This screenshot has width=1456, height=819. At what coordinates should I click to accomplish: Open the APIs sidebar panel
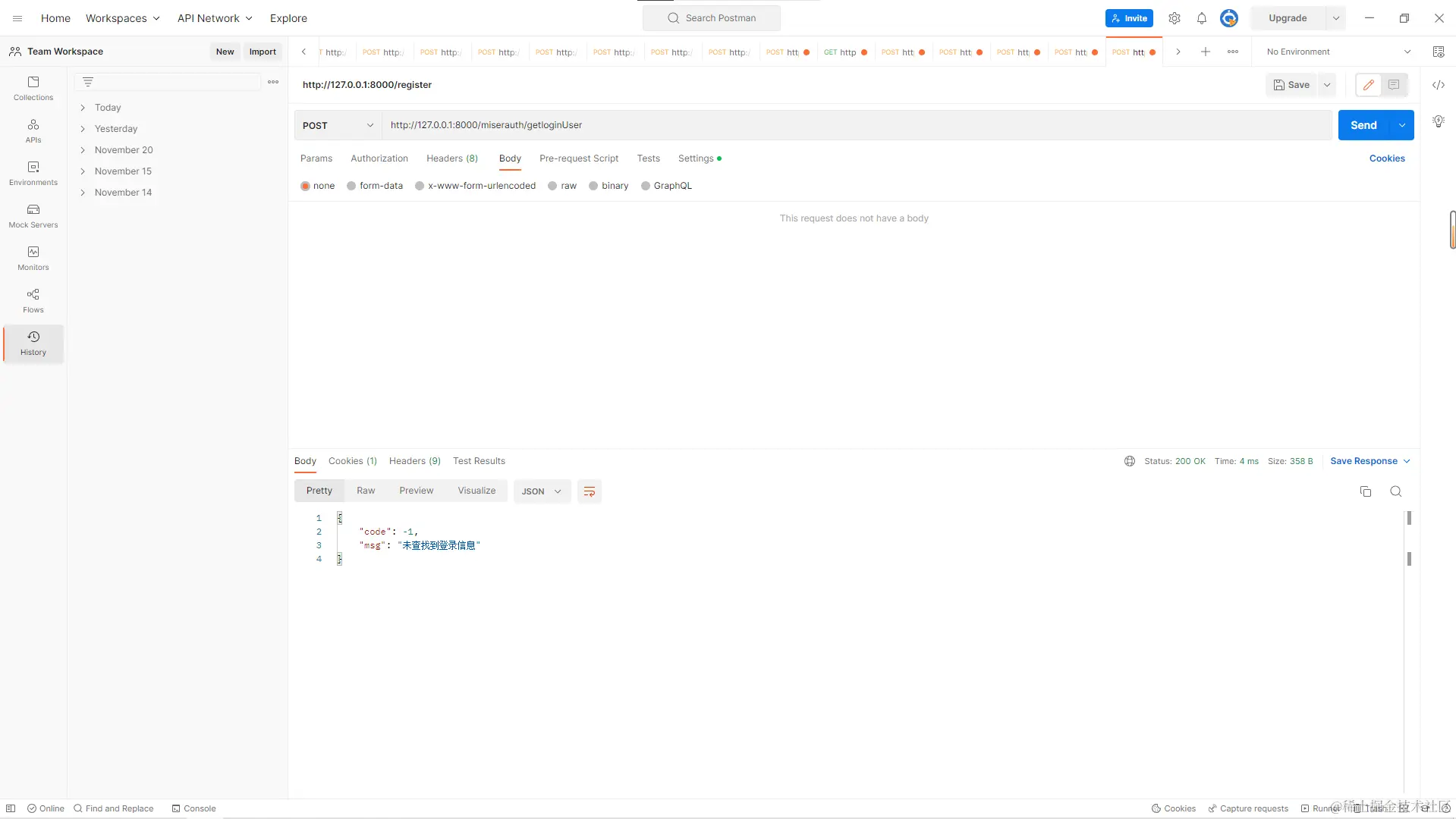point(33,130)
